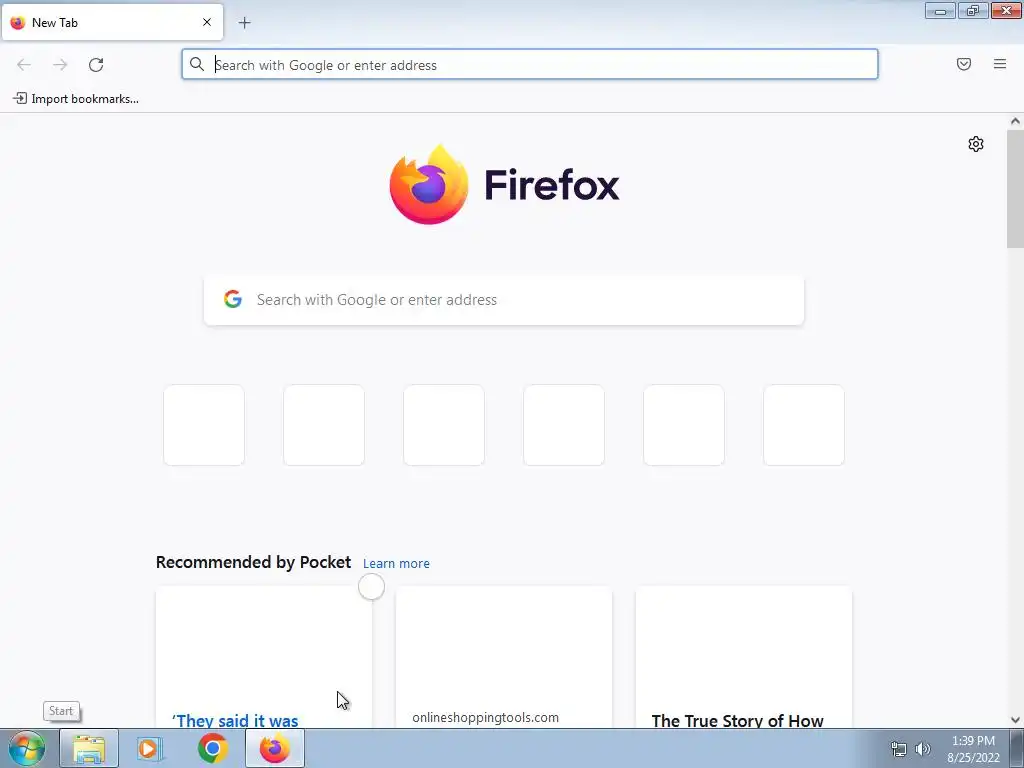
Task: Click the Firefox taskbar button
Action: (x=275, y=748)
